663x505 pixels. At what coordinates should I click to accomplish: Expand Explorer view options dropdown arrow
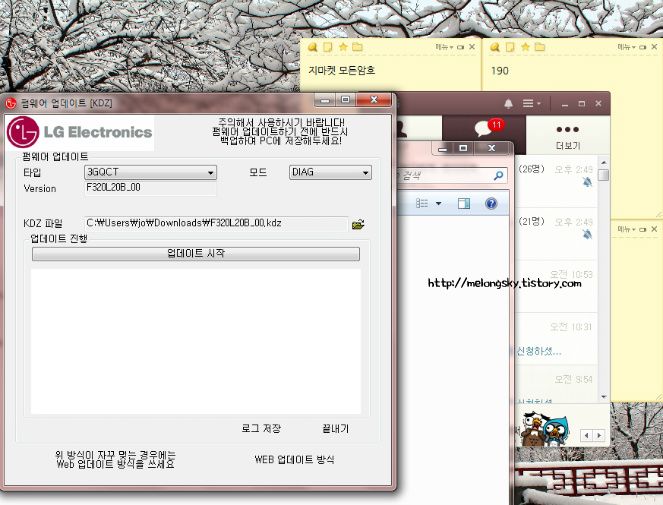click(438, 204)
